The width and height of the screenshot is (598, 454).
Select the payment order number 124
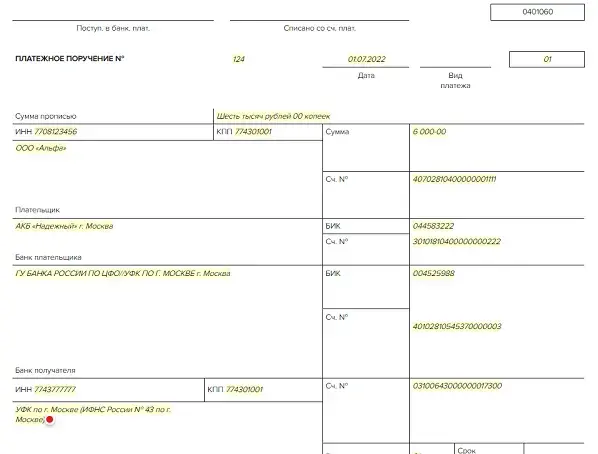point(239,59)
